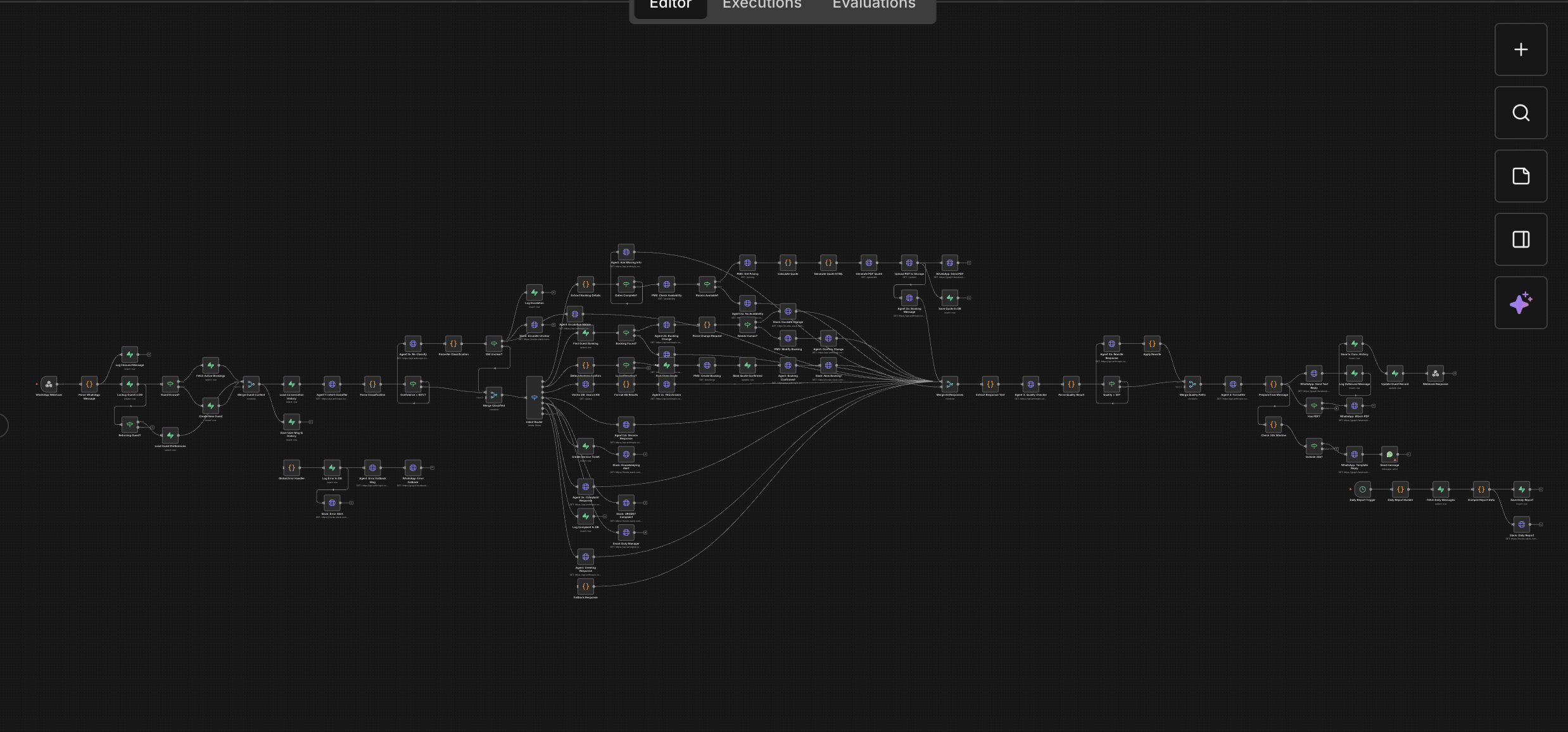Click the Guest Known? IF node
Image resolution: width=1568 pixels, height=732 pixels.
(170, 384)
